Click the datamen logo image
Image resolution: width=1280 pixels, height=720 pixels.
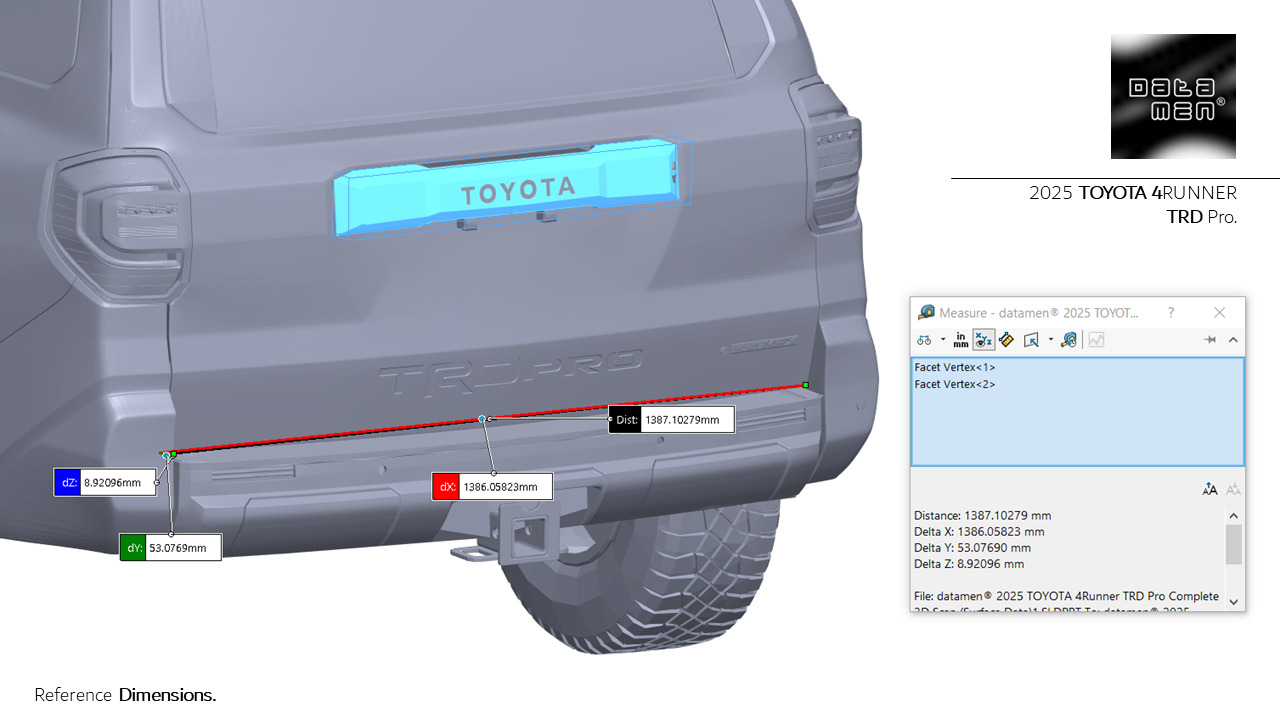(1173, 96)
